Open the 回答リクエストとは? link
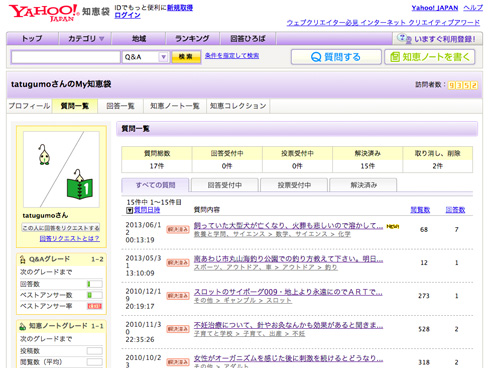This screenshot has width=490, height=368. [x=69, y=239]
